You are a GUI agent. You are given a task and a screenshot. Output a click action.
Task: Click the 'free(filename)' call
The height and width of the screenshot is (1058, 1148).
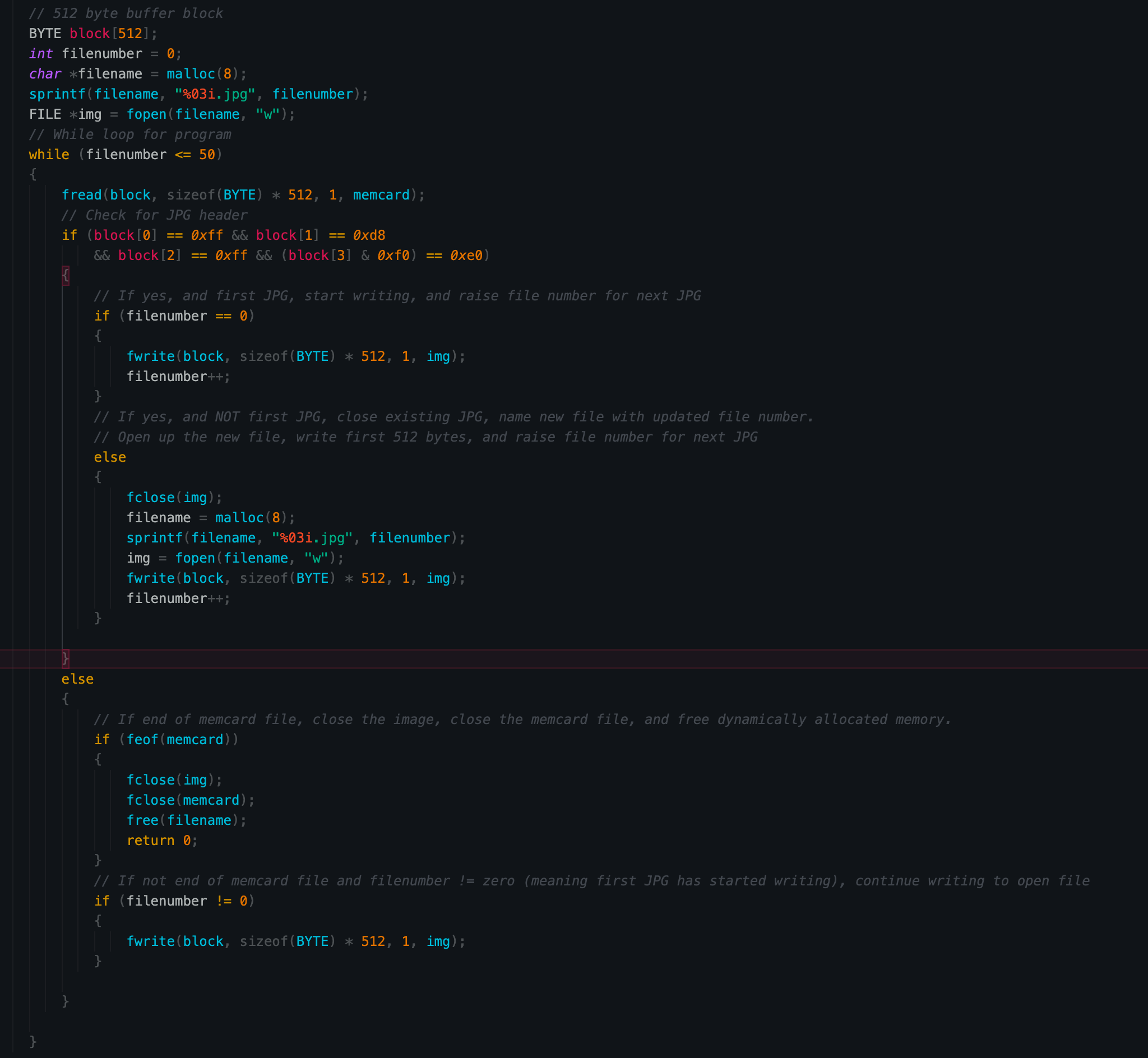186,820
